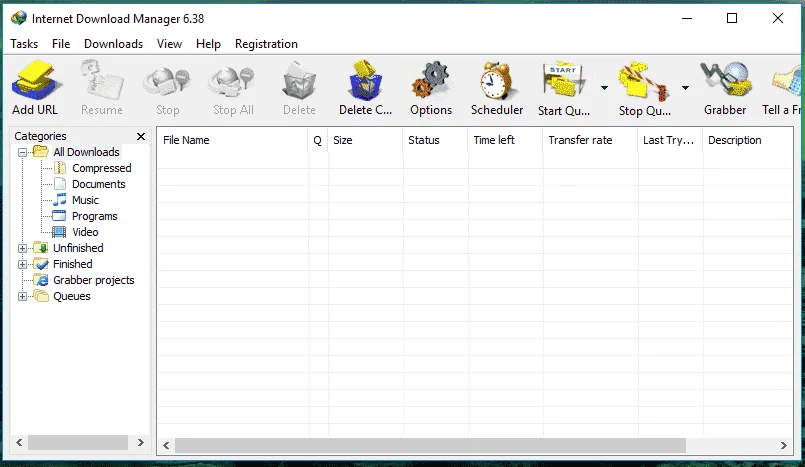This screenshot has height=467, width=805.
Task: Click the Video category film icon
Action: tap(59, 232)
